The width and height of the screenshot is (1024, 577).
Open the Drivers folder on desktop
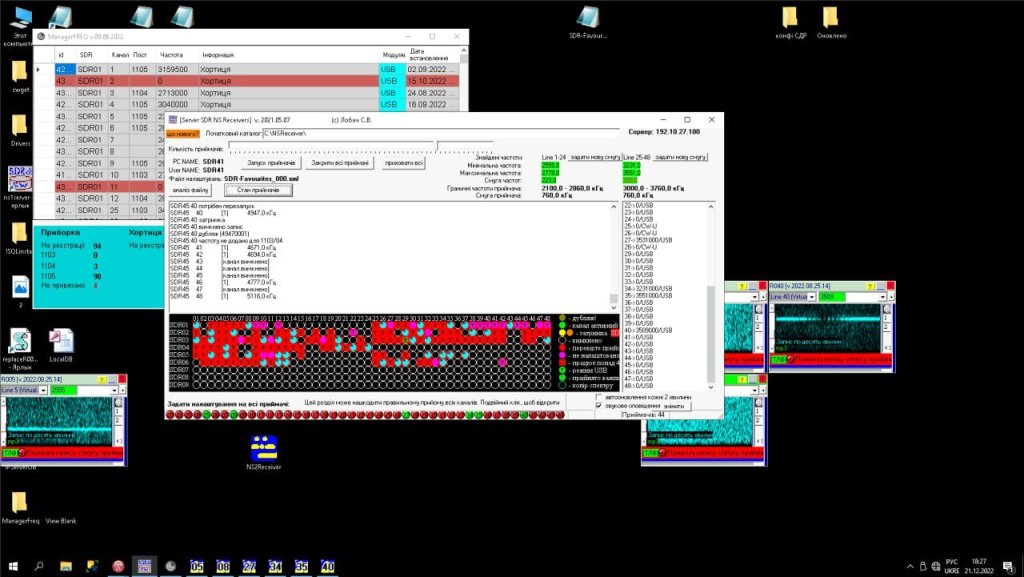[20, 126]
